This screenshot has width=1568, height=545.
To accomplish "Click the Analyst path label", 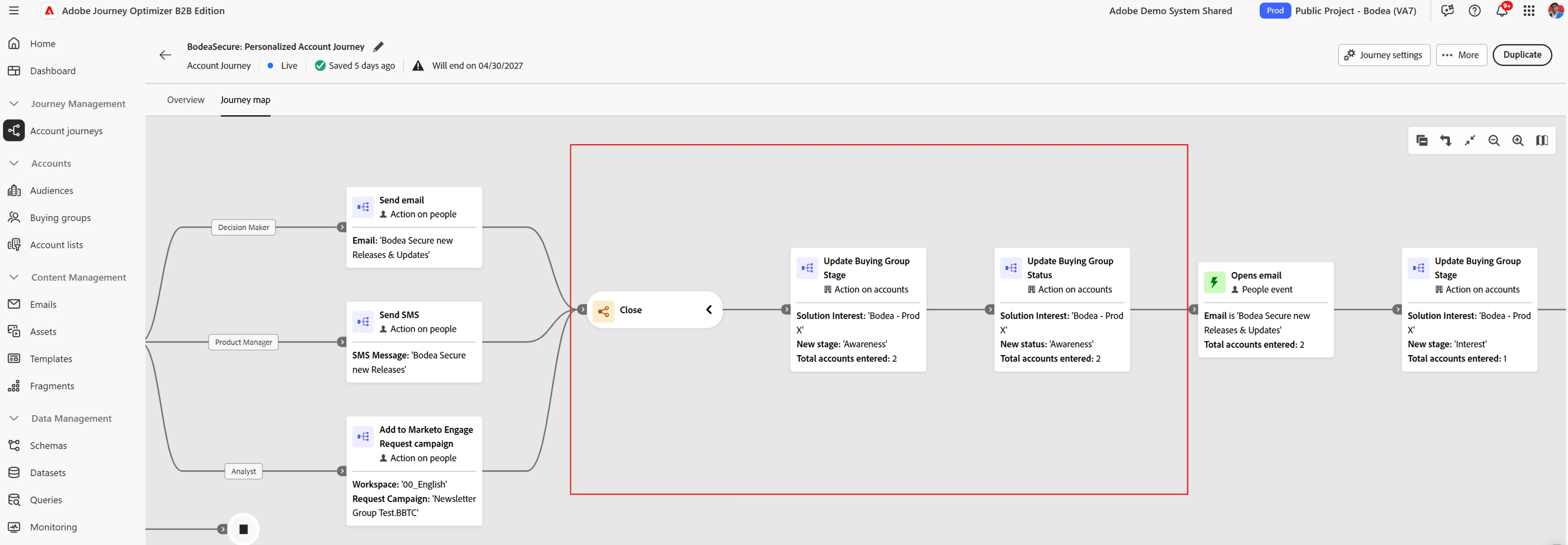I will pos(243,472).
